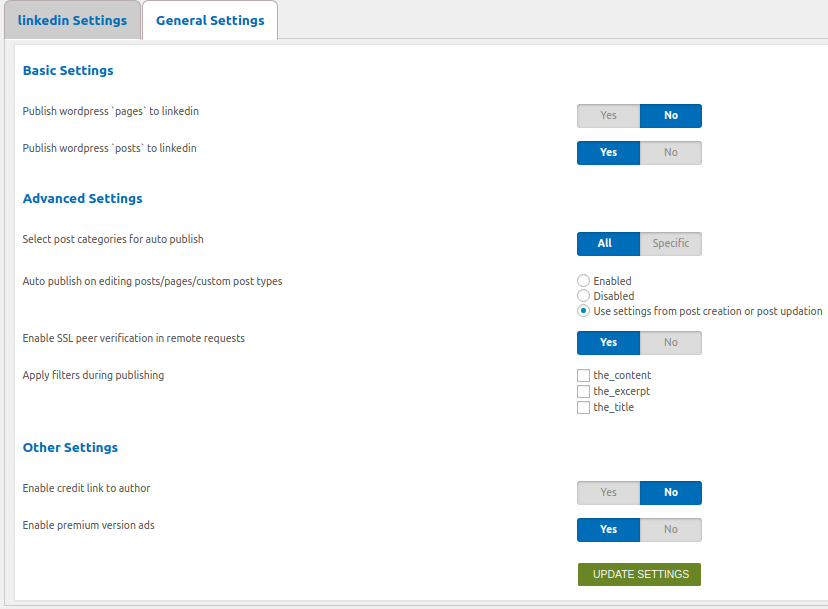Check the the_title publishing filter
Image resolution: width=828 pixels, height=609 pixels.
coord(583,407)
